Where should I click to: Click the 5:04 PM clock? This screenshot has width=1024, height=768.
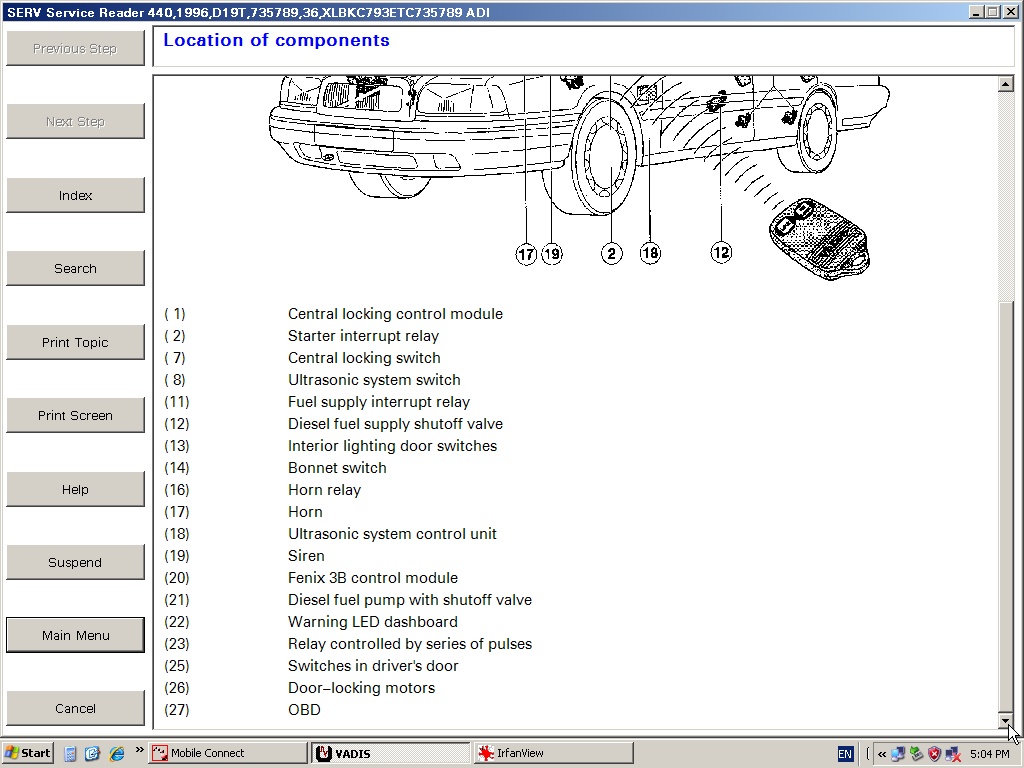tap(990, 754)
